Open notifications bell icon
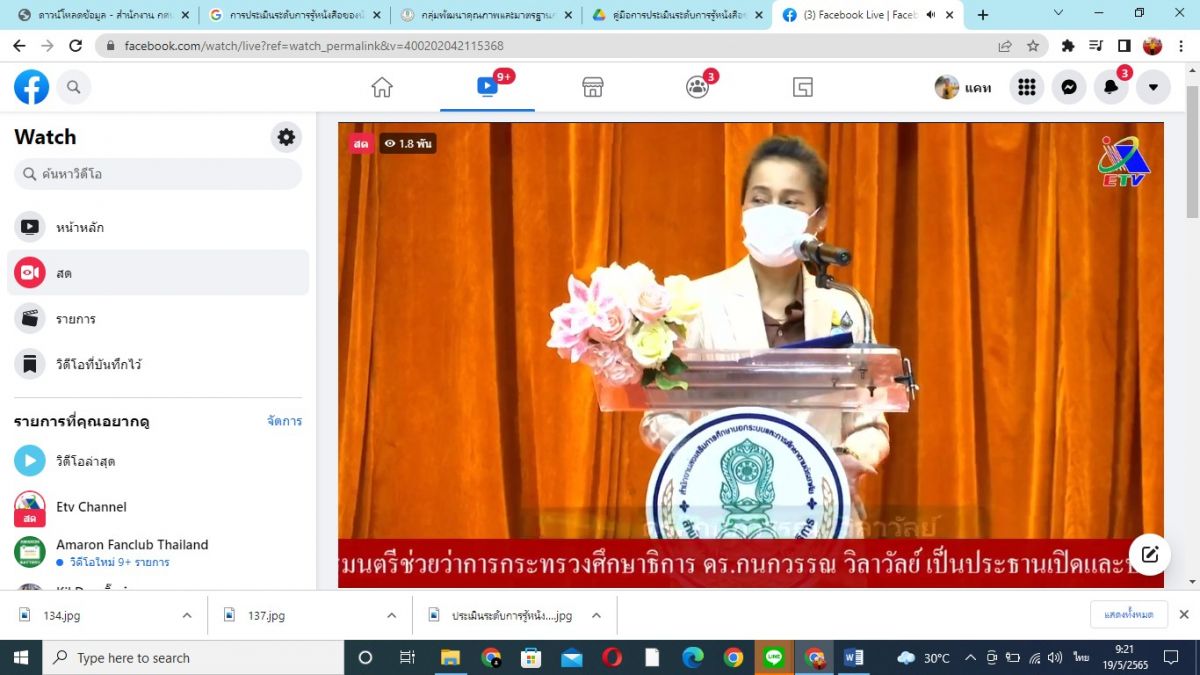The width and height of the screenshot is (1200, 675). (1111, 87)
